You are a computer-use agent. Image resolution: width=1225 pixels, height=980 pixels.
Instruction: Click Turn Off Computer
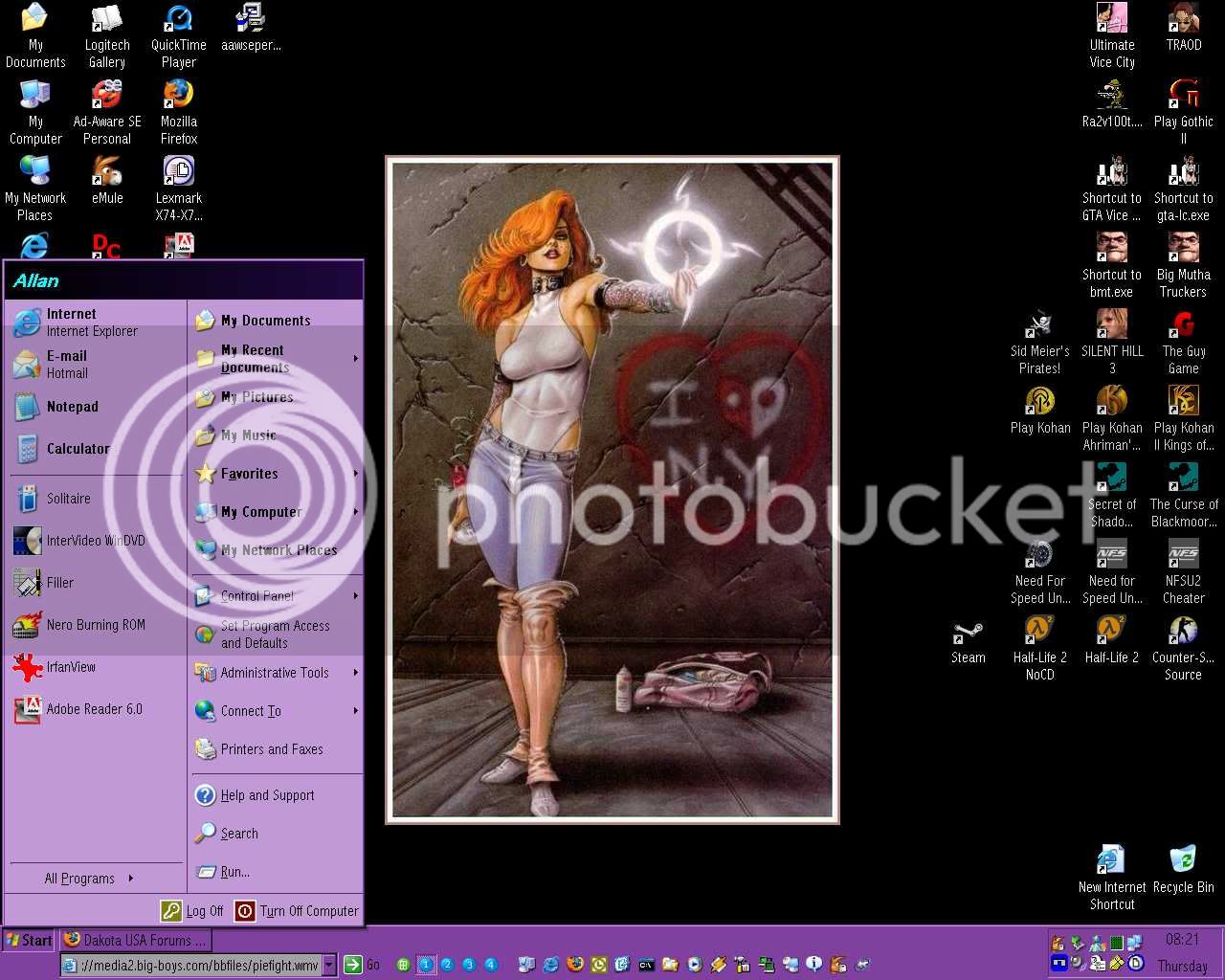(x=298, y=911)
